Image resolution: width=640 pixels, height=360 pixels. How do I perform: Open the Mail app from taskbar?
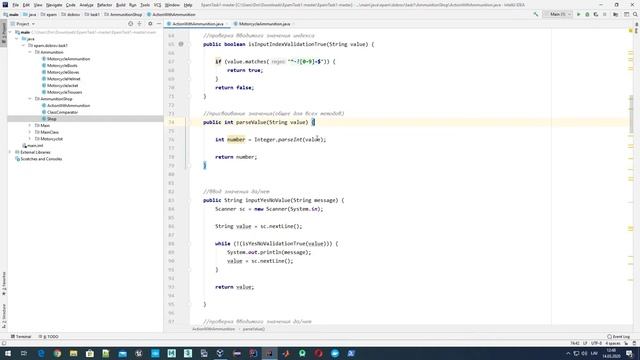(x=122, y=353)
